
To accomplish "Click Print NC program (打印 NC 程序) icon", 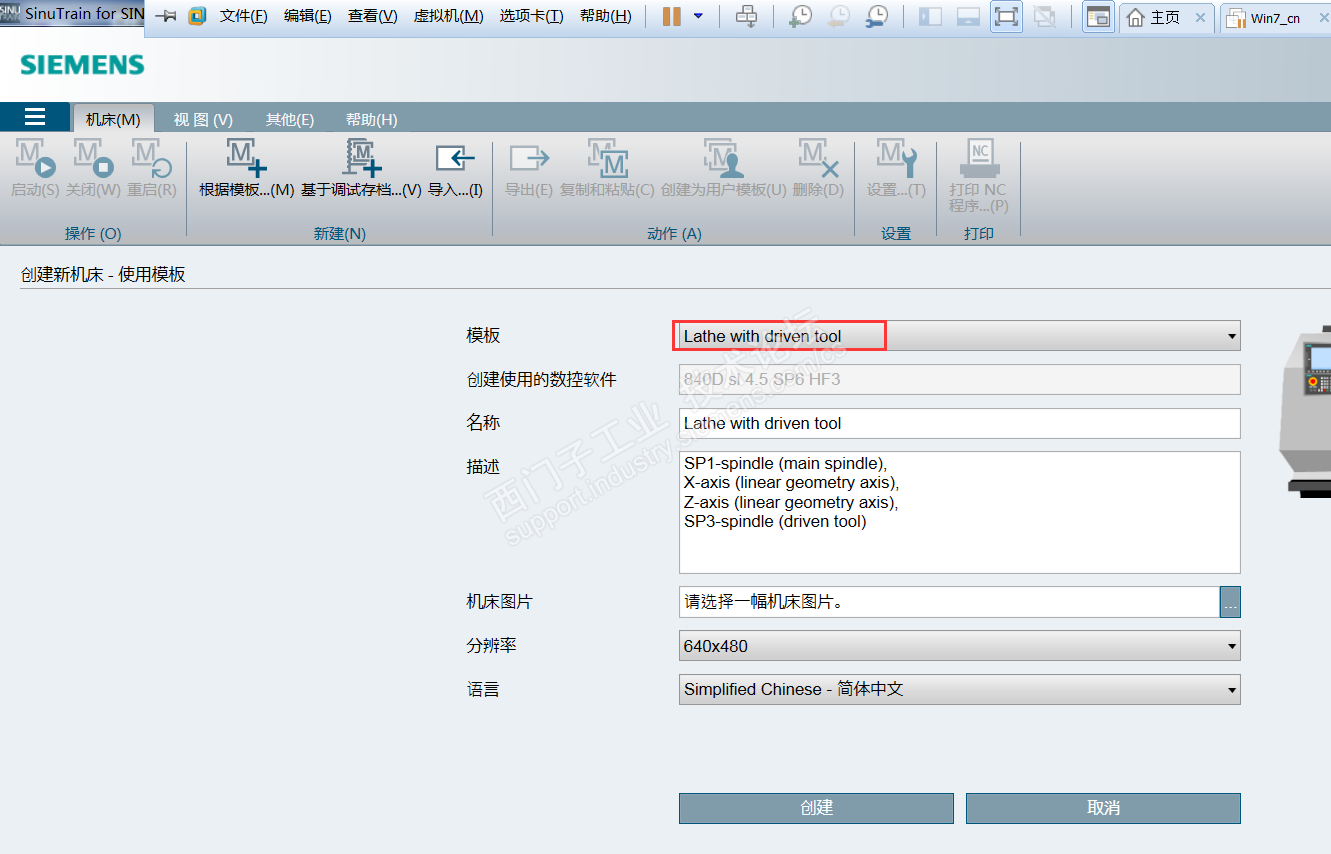I will click(979, 158).
